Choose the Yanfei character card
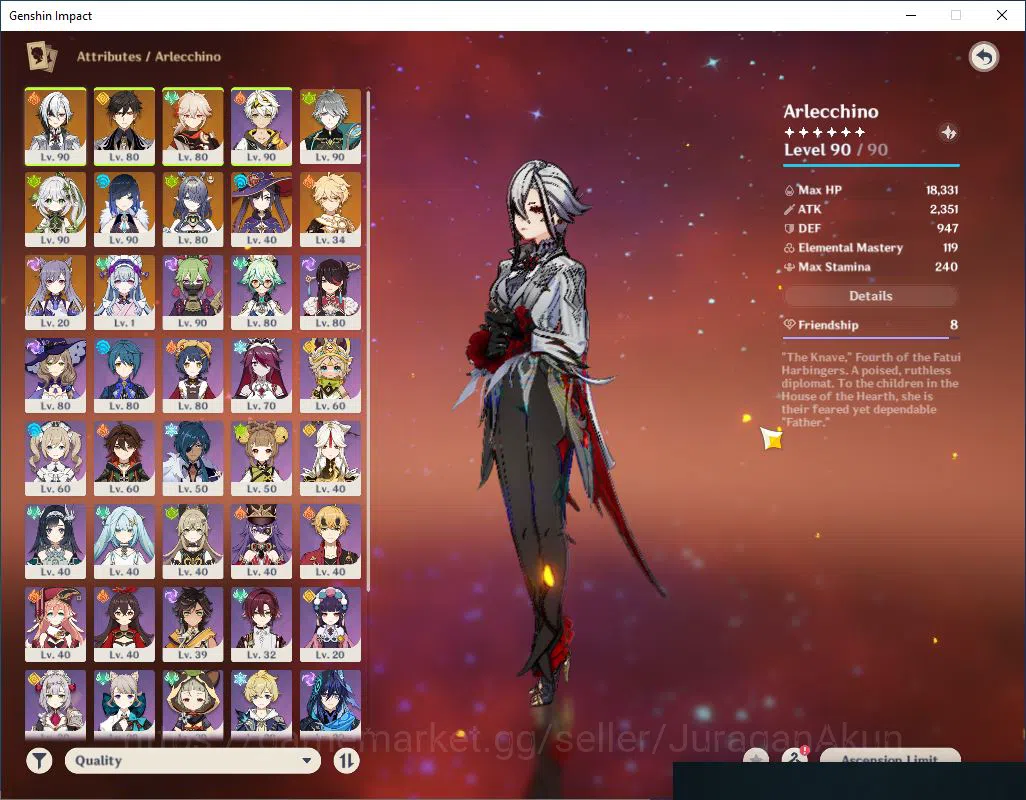 tap(56, 625)
